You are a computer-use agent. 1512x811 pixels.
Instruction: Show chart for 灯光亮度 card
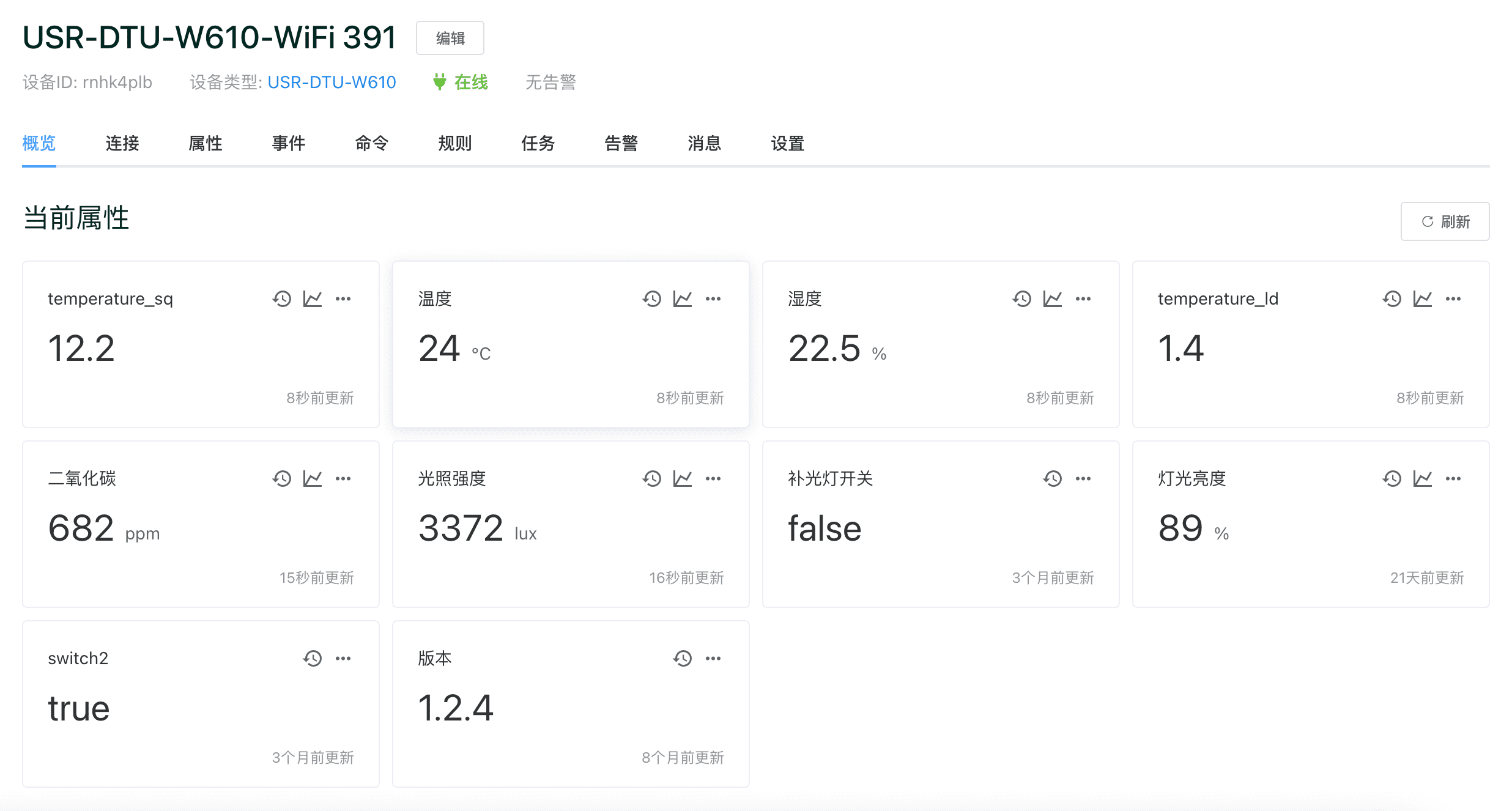coord(1423,478)
